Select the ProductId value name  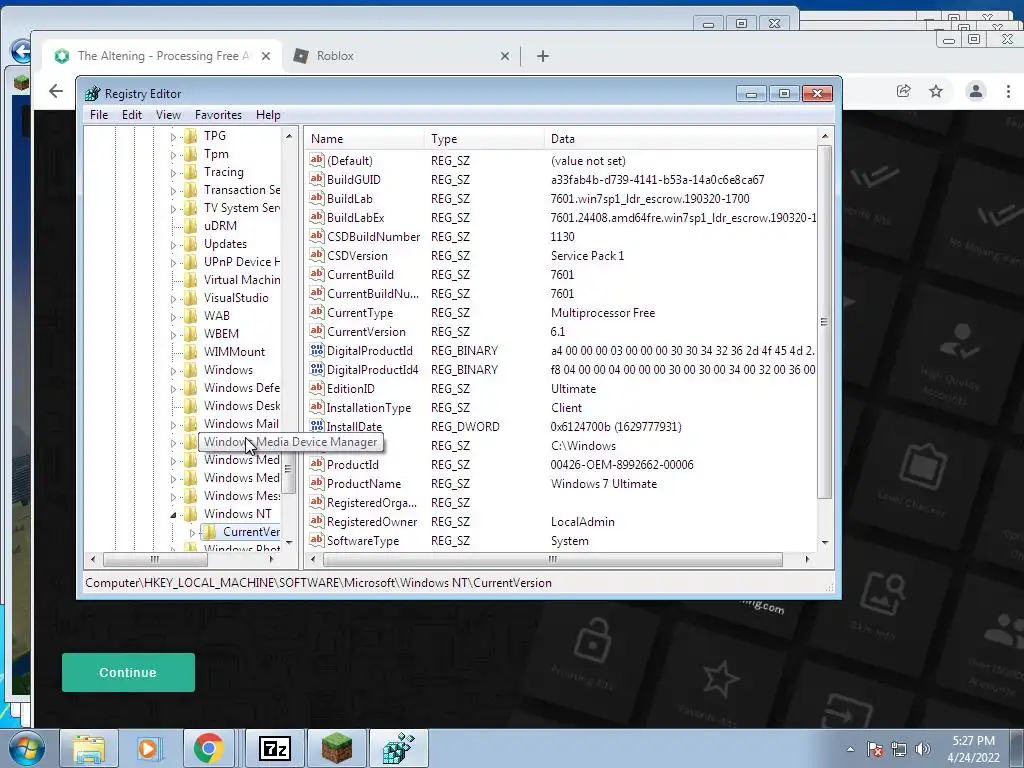(353, 465)
